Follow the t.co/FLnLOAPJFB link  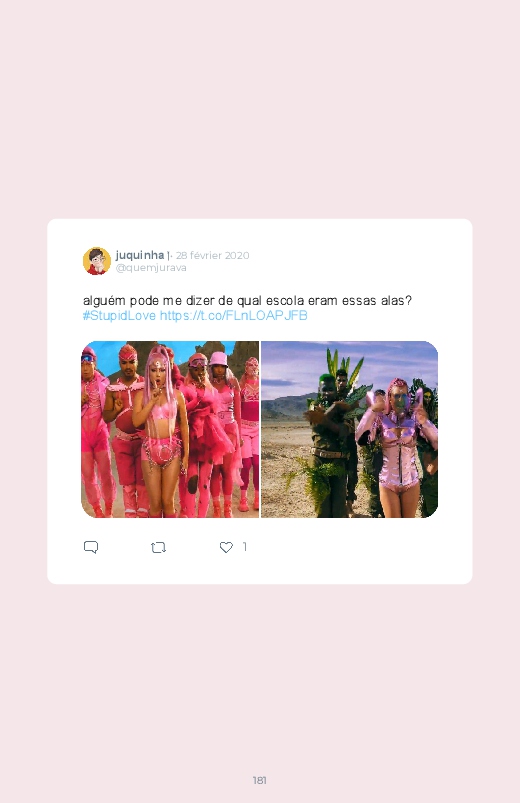(x=234, y=315)
